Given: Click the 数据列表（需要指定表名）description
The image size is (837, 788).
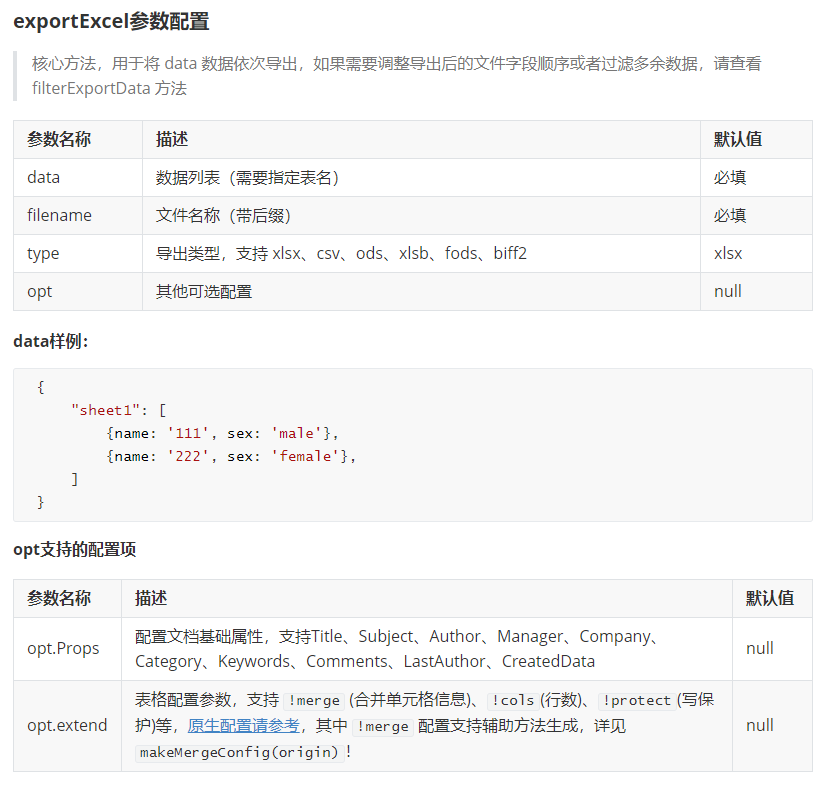Looking at the screenshot, I should [248, 178].
